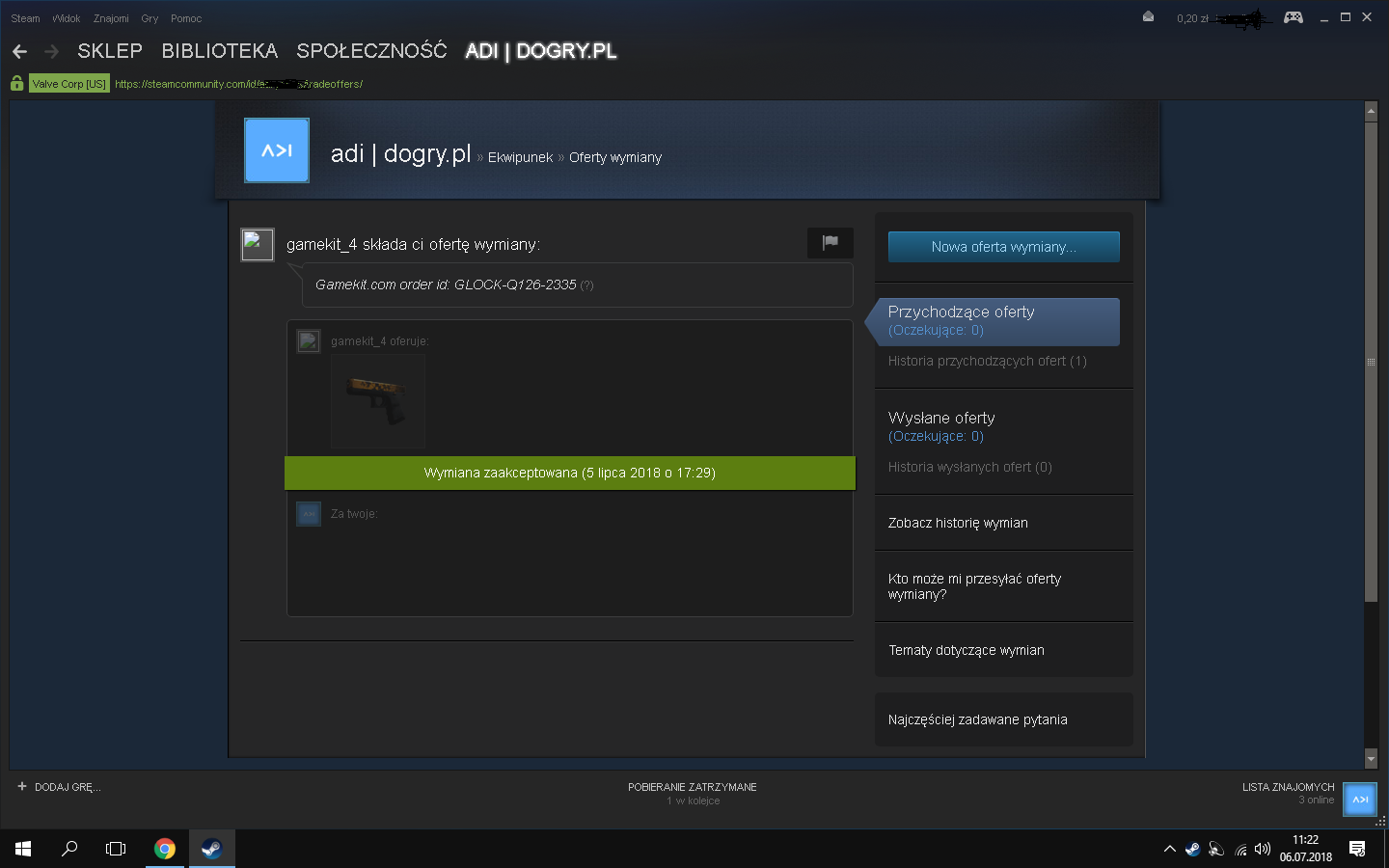Open the adi | dogry.pl profile link
1389x868 pixels.
pos(400,153)
